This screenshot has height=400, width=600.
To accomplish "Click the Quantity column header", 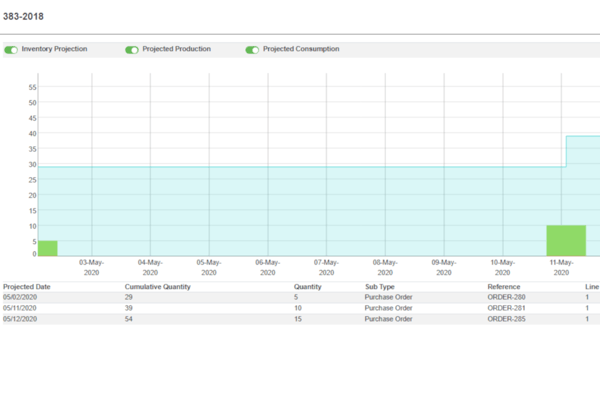I will point(308,287).
